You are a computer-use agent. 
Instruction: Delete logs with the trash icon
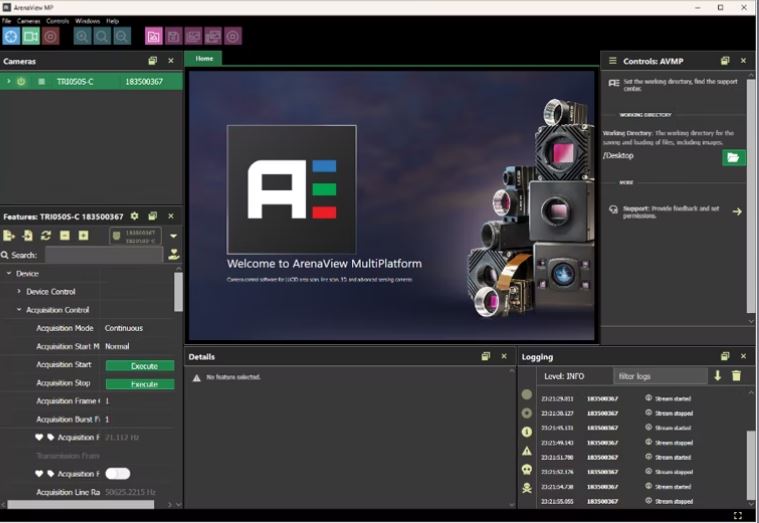[x=737, y=376]
